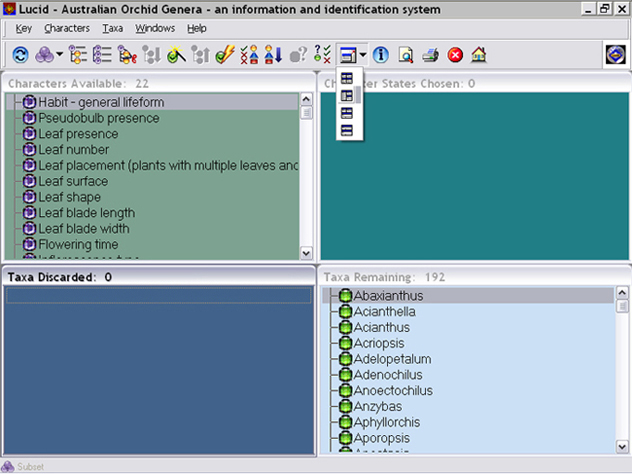Viewport: 632px width, 474px height.
Task: Open the Taxa menu
Action: pos(112,28)
